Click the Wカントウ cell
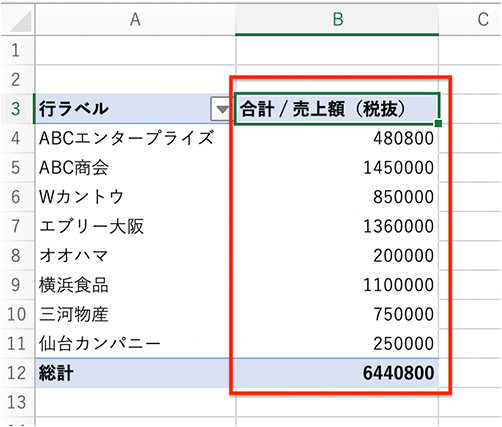This screenshot has width=502, height=427. point(135,197)
